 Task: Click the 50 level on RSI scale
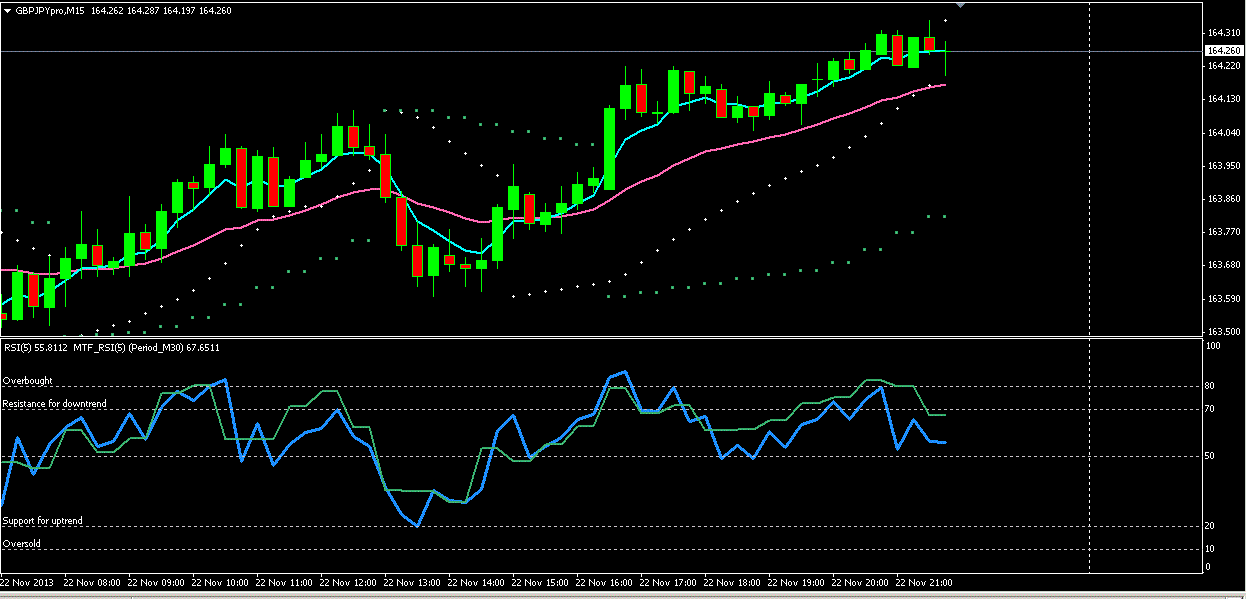coord(1211,456)
